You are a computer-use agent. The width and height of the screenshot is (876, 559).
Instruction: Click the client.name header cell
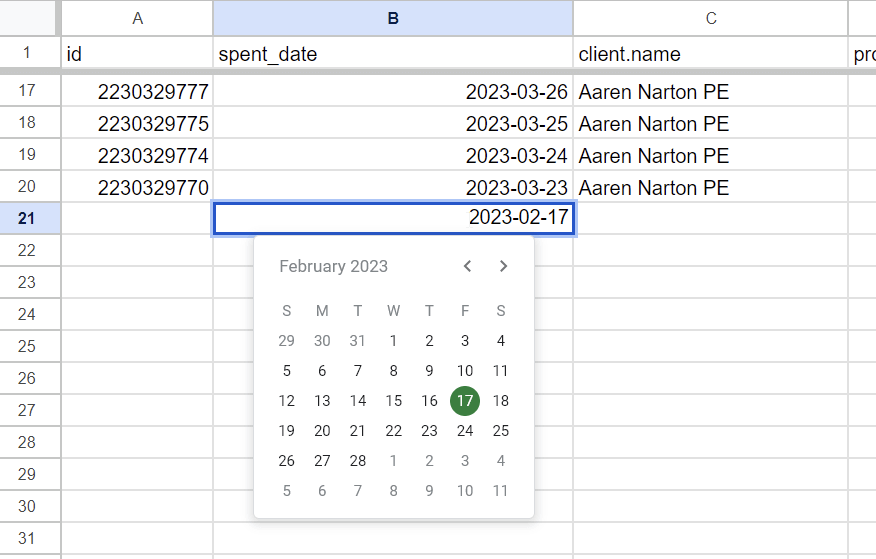710,54
